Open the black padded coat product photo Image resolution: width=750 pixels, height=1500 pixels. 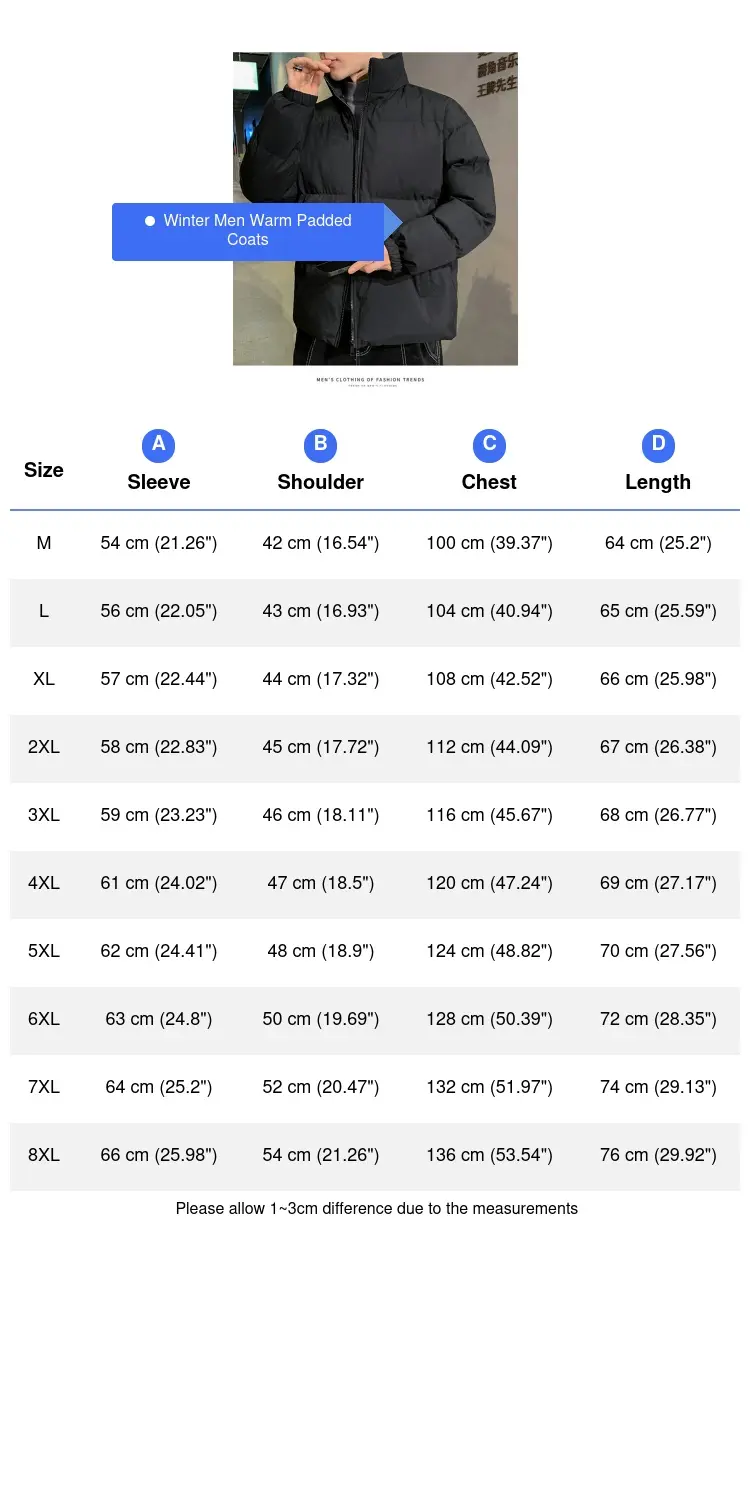pos(375,209)
